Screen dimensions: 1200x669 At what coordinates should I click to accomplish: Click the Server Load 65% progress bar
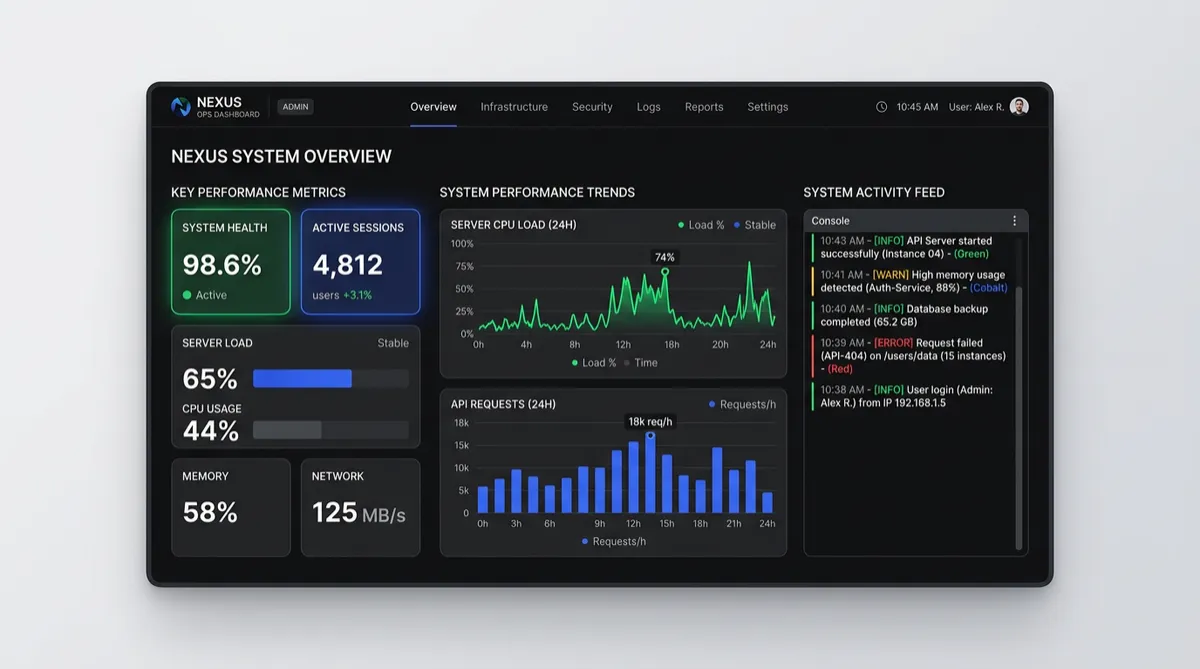331,378
